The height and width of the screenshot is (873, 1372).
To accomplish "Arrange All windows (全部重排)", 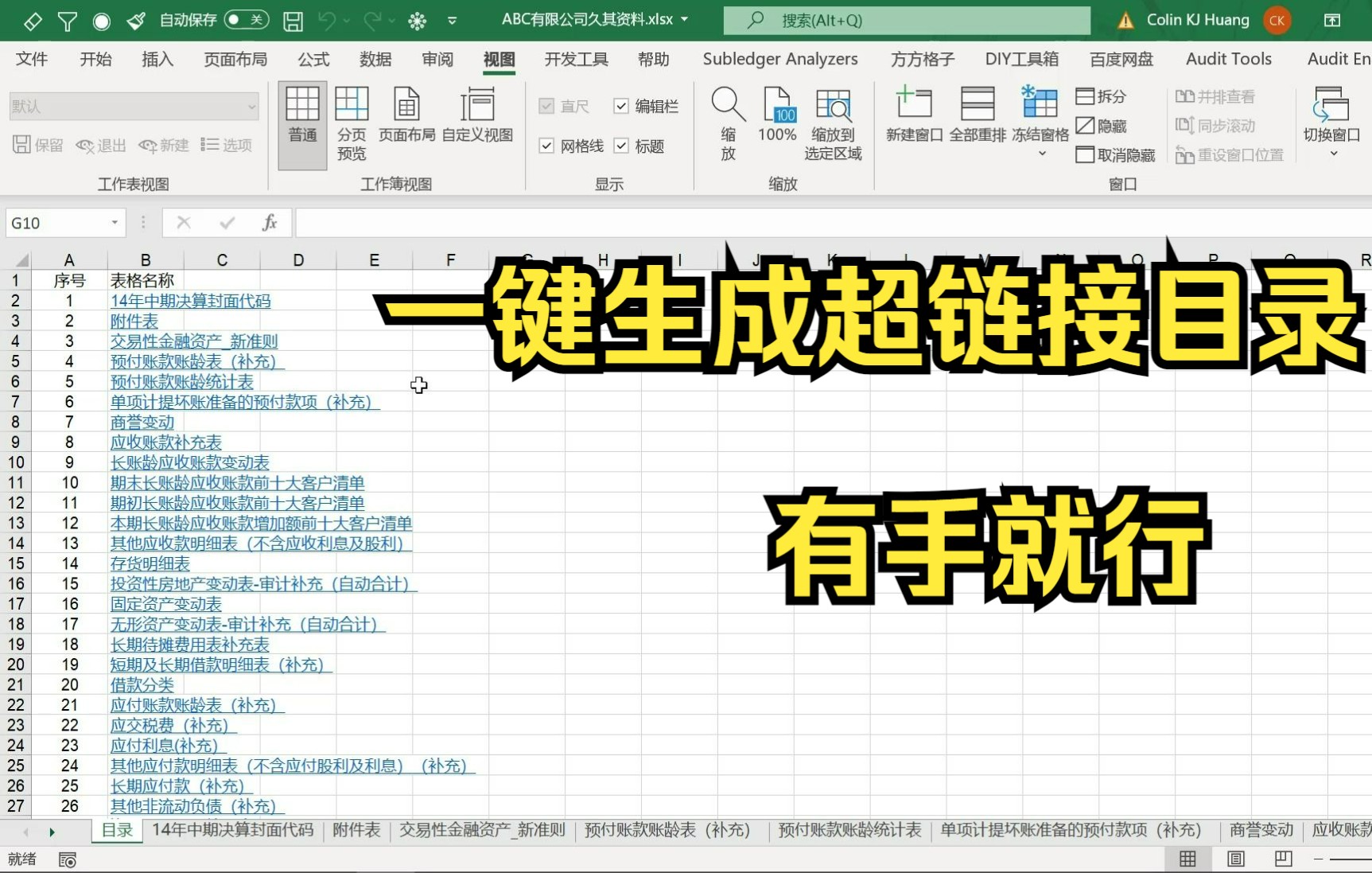I will click(x=978, y=116).
